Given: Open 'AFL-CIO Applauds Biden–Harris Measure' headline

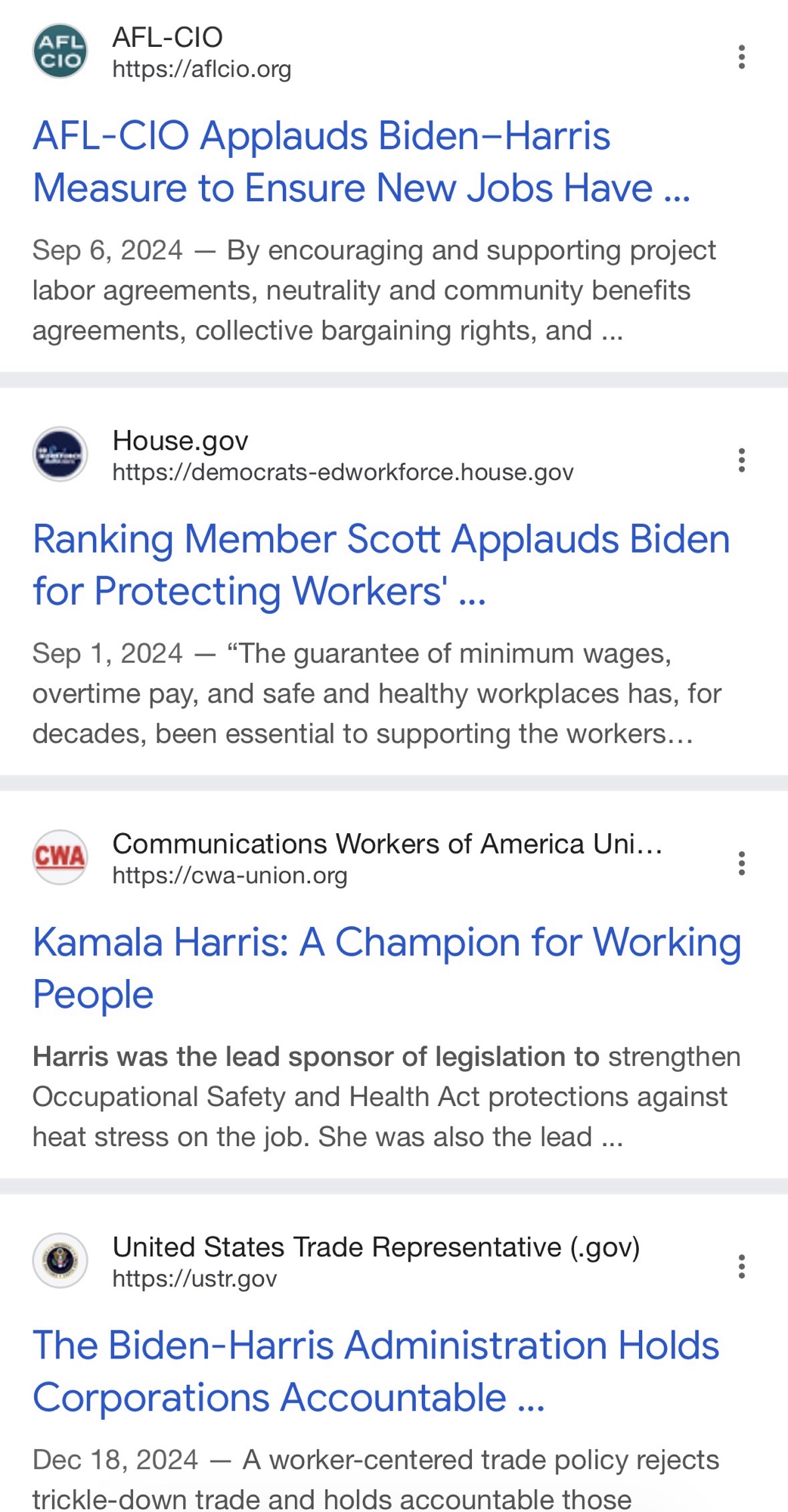Looking at the screenshot, I should [x=361, y=162].
